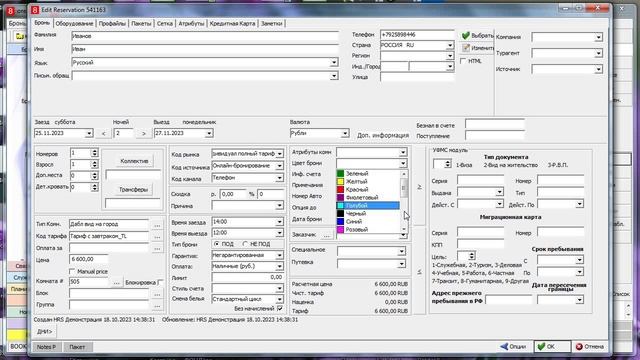The height and width of the screenshot is (360, 640).
Task: Open the Код рынка dropdown
Action: click(279, 154)
